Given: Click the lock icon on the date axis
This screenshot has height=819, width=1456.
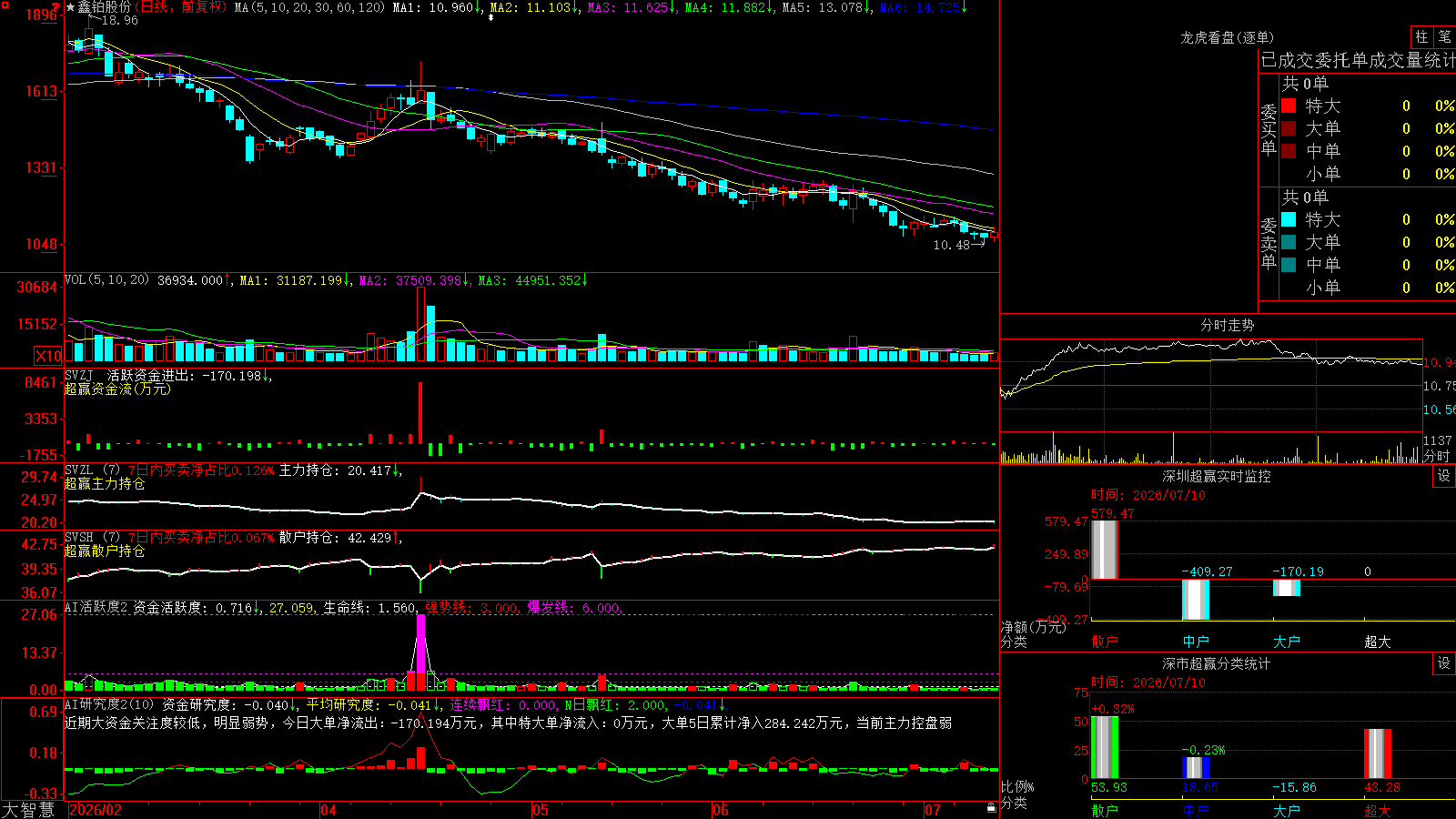Looking at the screenshot, I should [991, 808].
